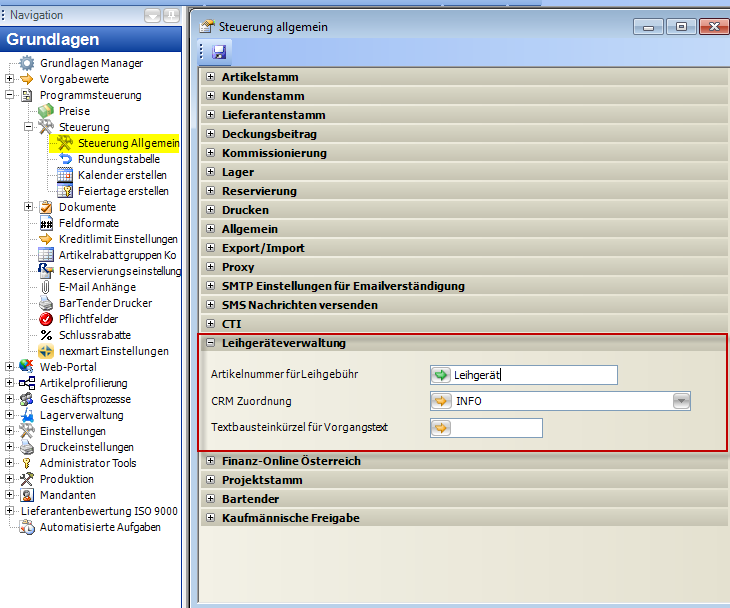Open Grundlagen Manager gear item
This screenshot has height=608, width=730.
point(90,63)
